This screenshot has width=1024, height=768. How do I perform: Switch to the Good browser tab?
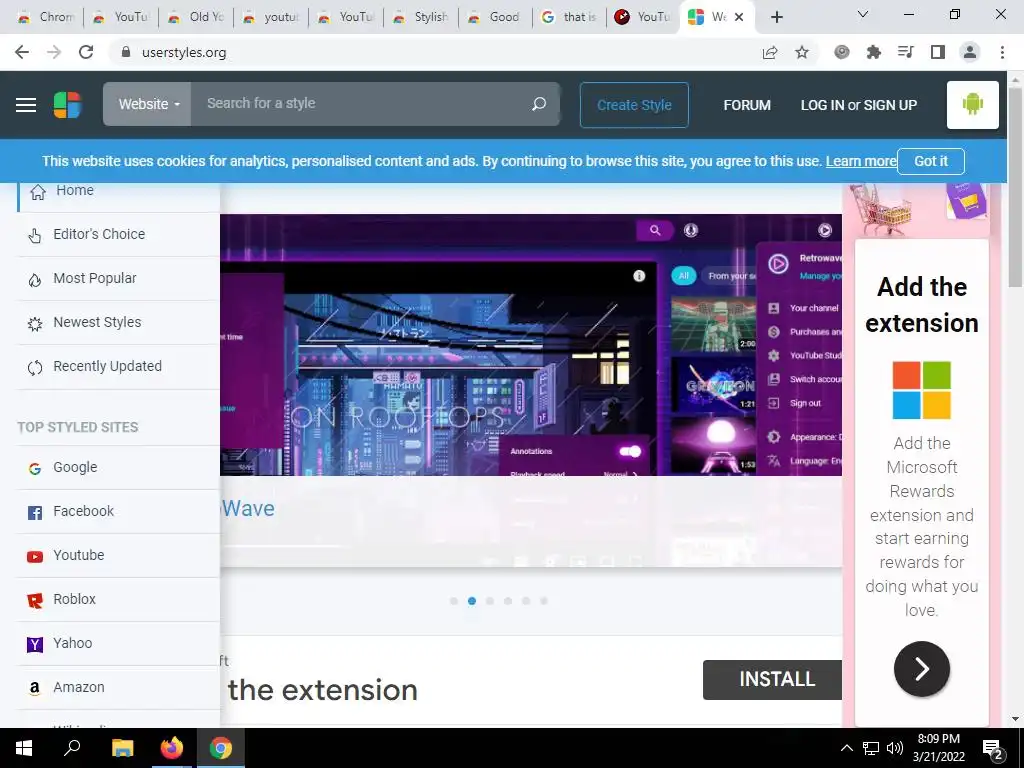pos(495,17)
